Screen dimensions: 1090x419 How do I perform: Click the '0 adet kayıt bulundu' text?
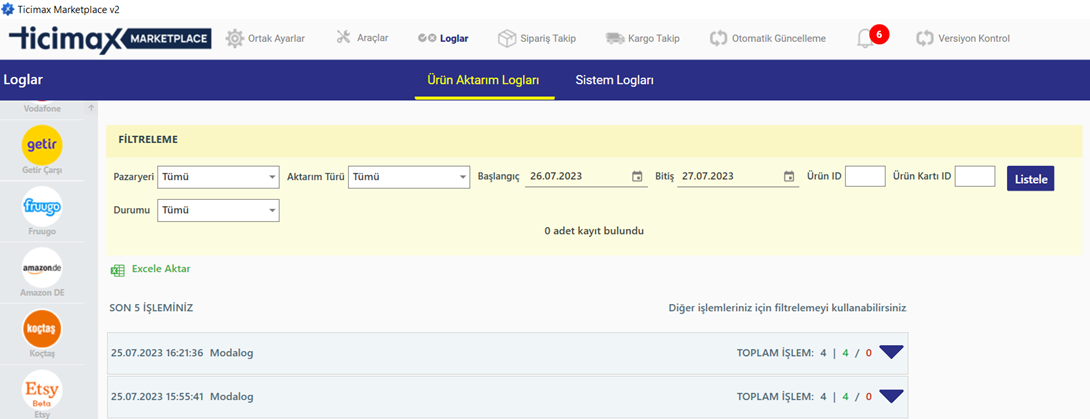594,231
